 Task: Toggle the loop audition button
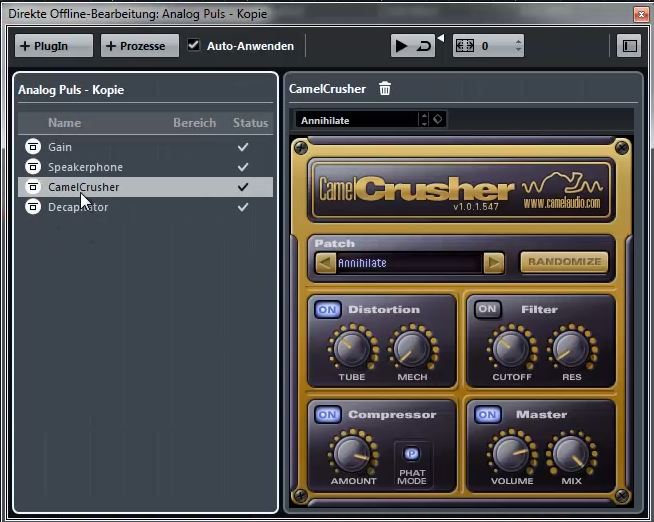(424, 46)
